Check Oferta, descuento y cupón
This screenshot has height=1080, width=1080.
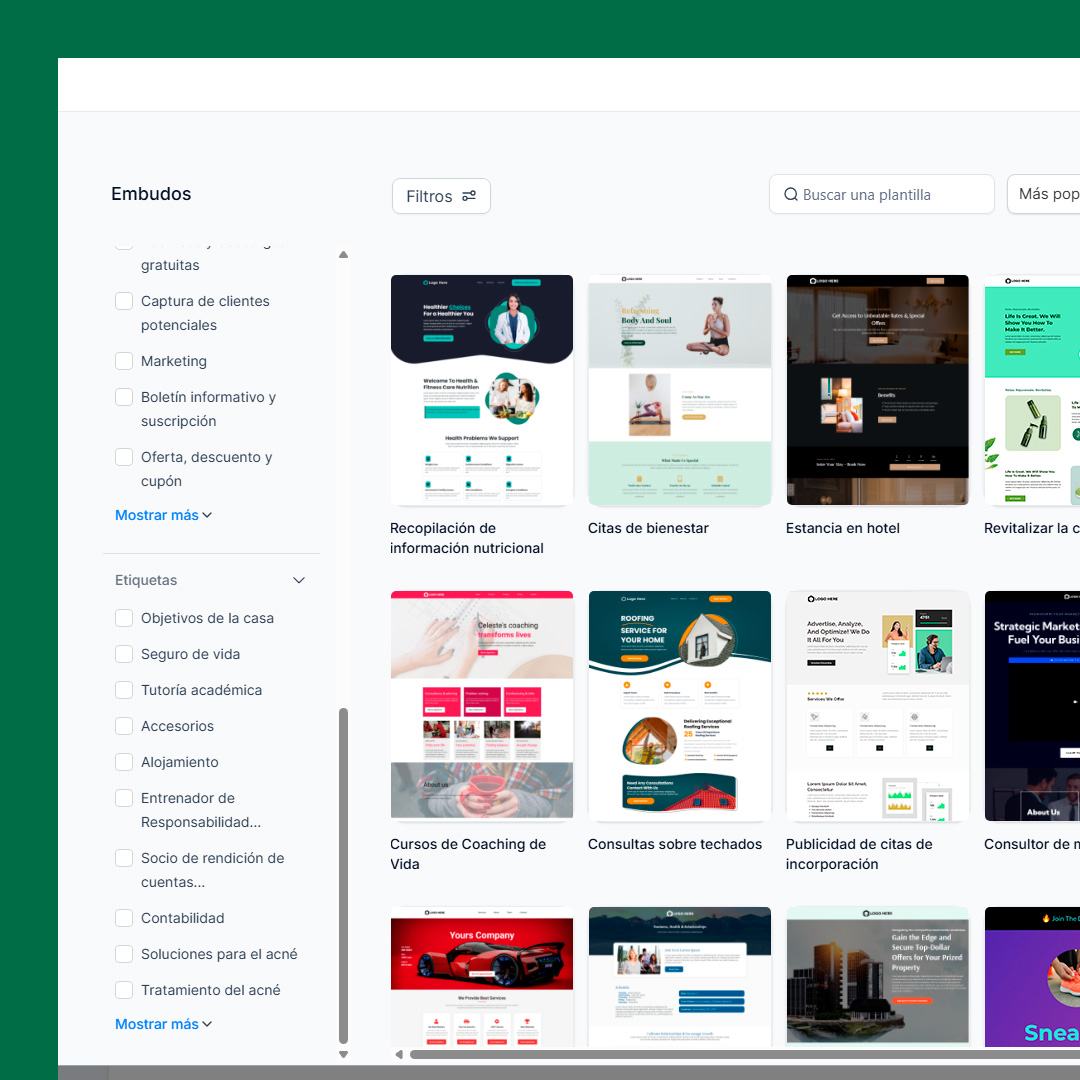tap(124, 457)
